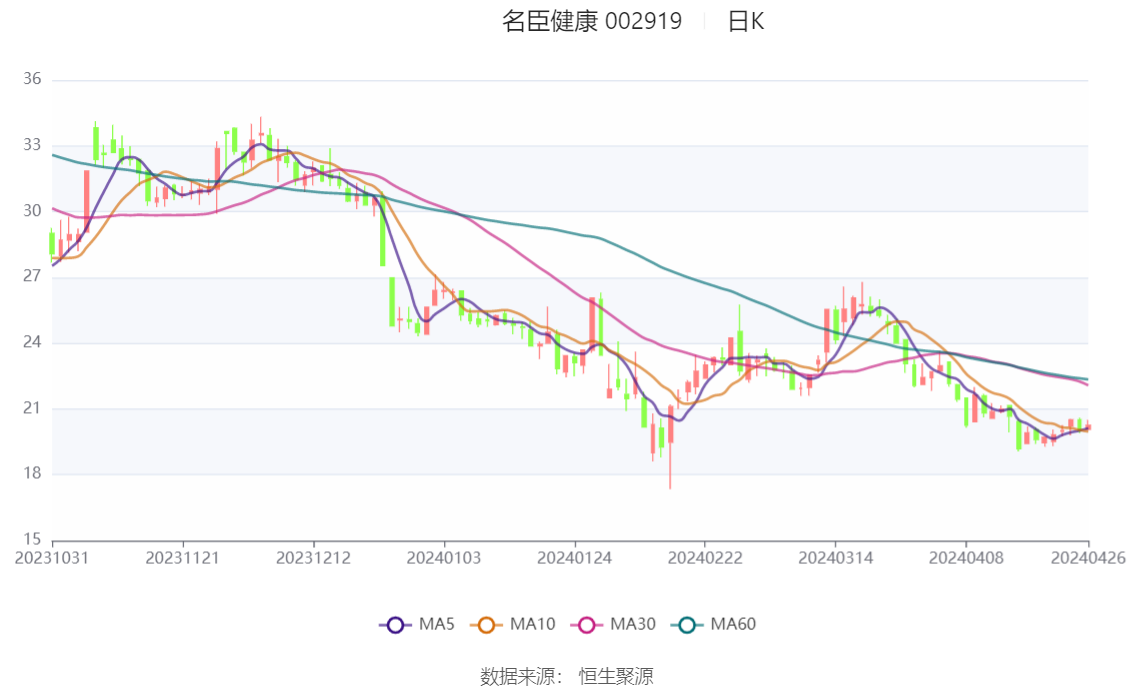Viewport: 1134px width, 689px height.
Task: Disable the MA30 series via legend text
Action: click(633, 625)
